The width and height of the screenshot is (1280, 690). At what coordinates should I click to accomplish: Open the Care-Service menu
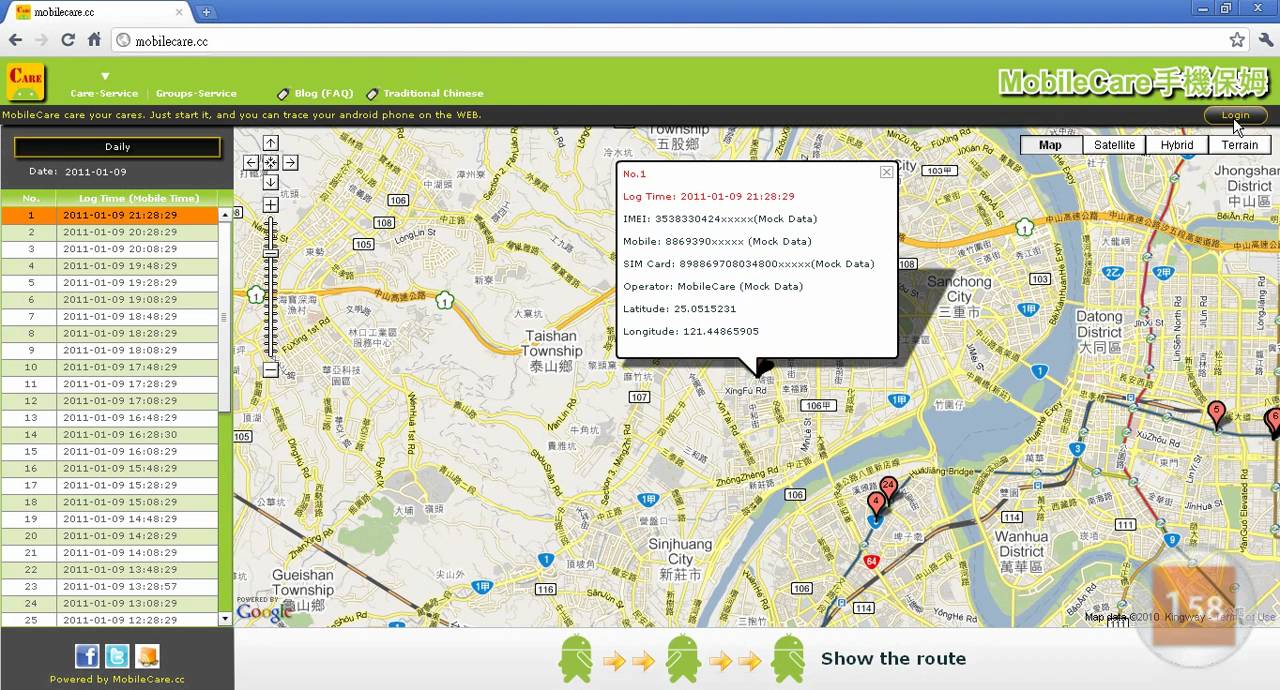coord(104,93)
